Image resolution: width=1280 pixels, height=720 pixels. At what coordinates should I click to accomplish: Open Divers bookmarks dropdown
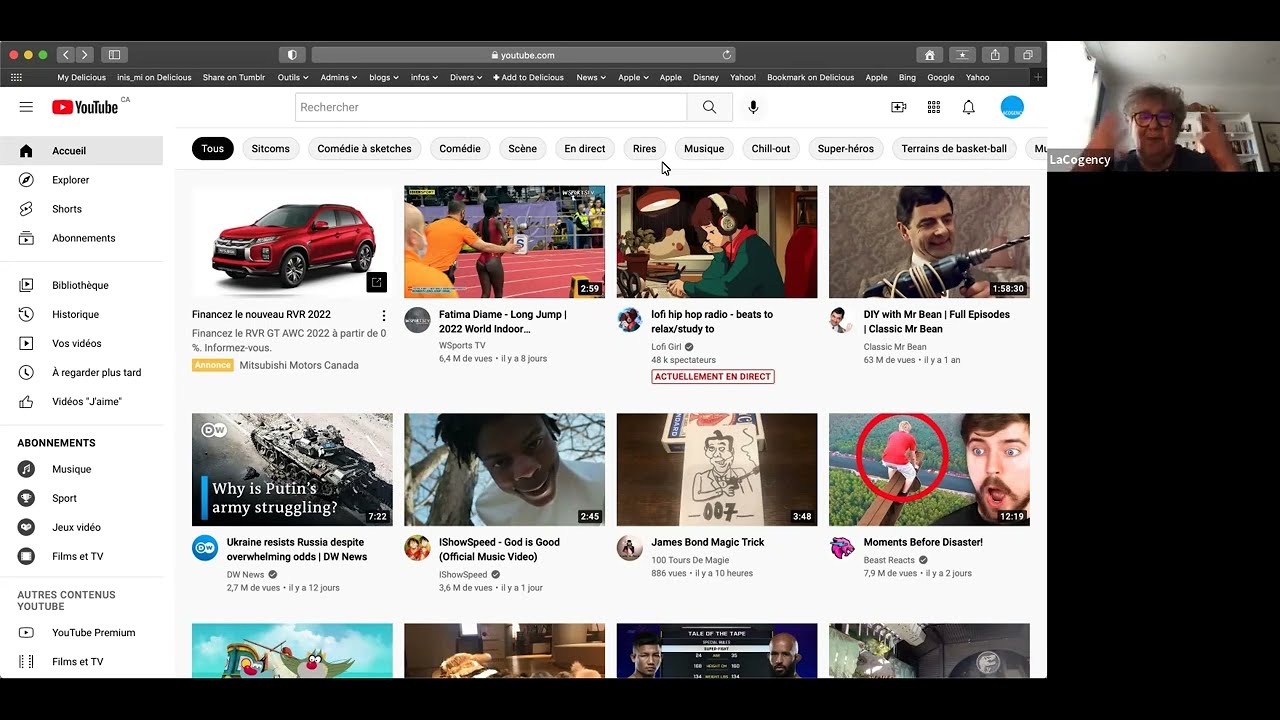pos(466,77)
